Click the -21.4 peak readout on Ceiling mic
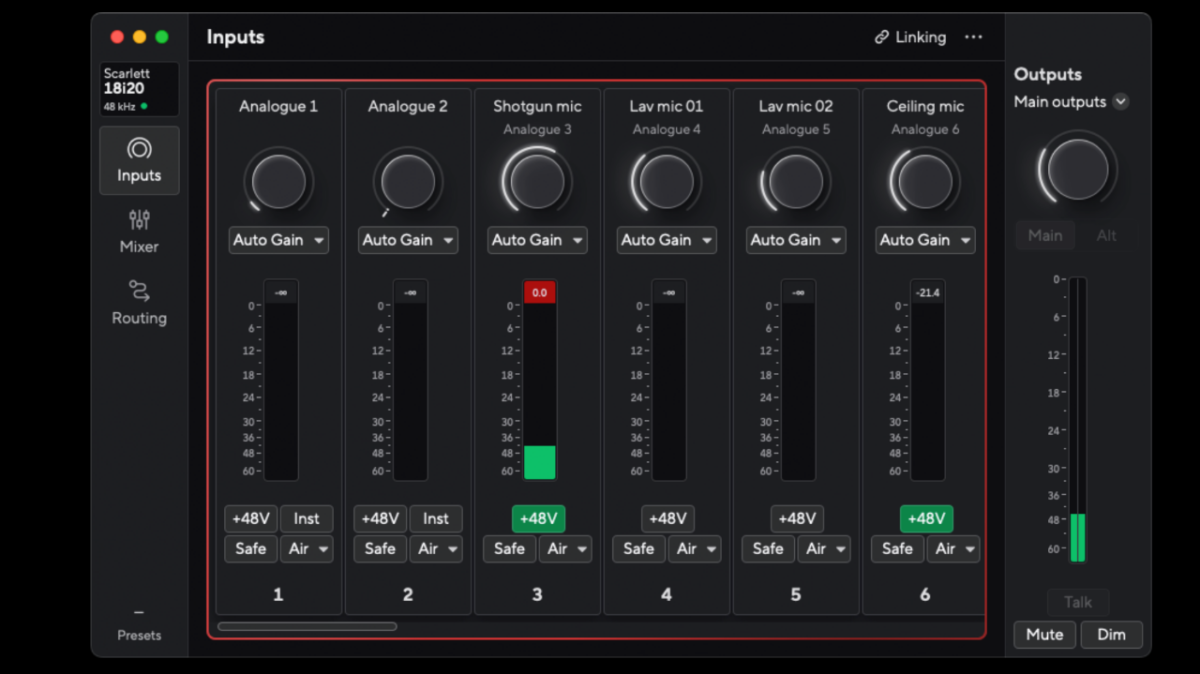Screen dimensions: 1200x674 point(927,292)
